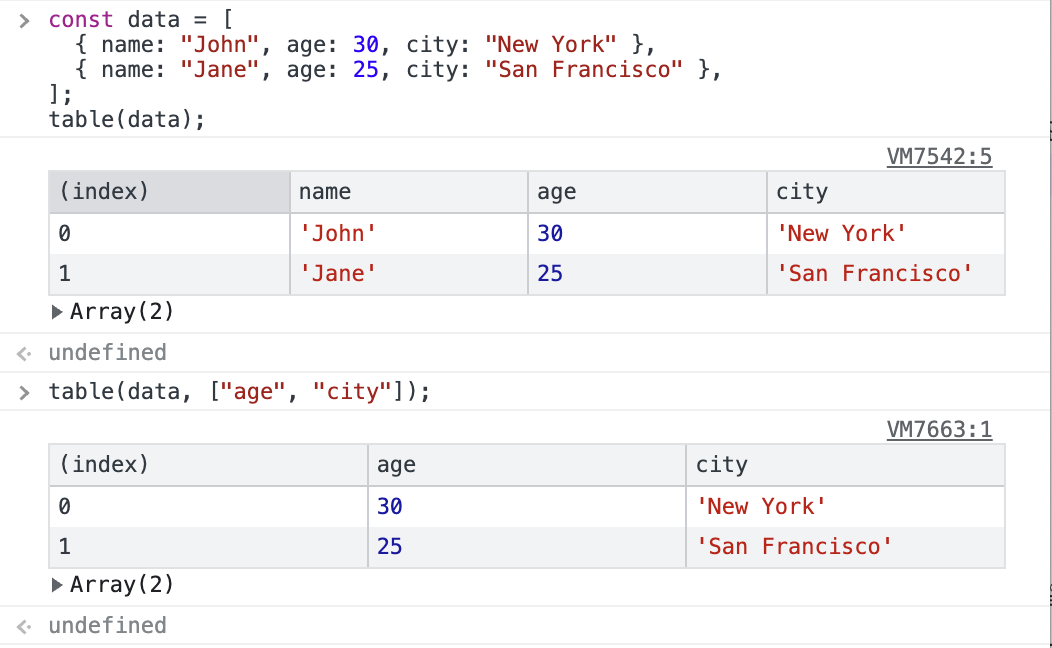Sort the first table by name column
Viewport: 1052px width, 648px height.
[408, 192]
